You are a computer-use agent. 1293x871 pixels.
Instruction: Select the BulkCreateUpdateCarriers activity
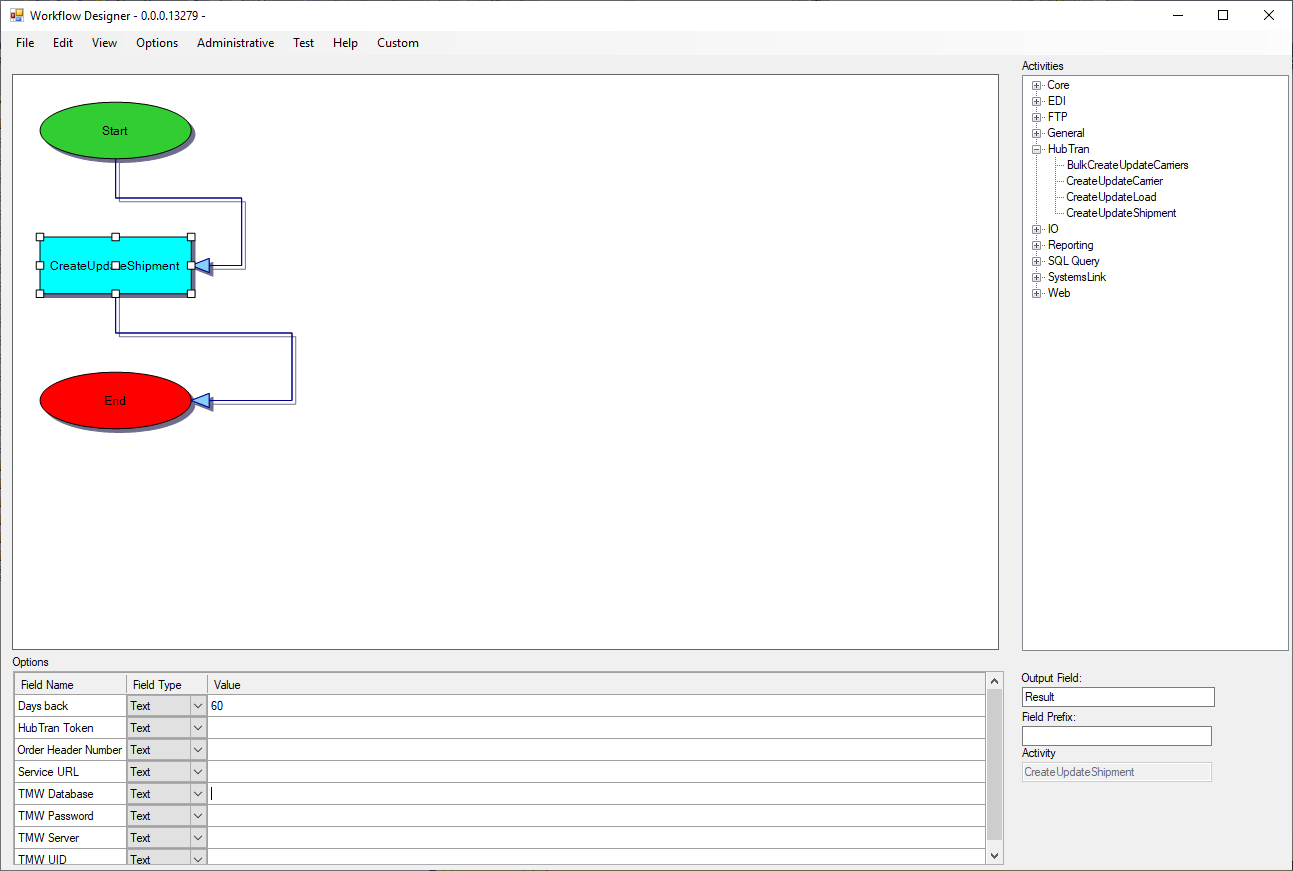[x=1127, y=165]
